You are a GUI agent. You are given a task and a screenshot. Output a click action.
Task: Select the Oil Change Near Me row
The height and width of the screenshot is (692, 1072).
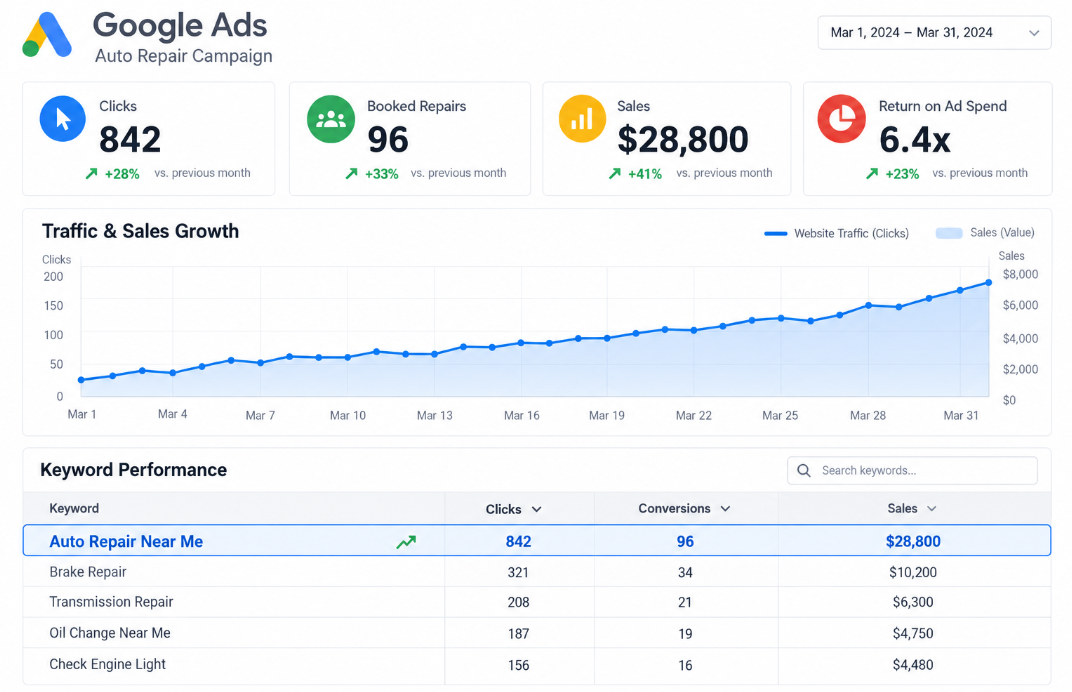click(537, 633)
